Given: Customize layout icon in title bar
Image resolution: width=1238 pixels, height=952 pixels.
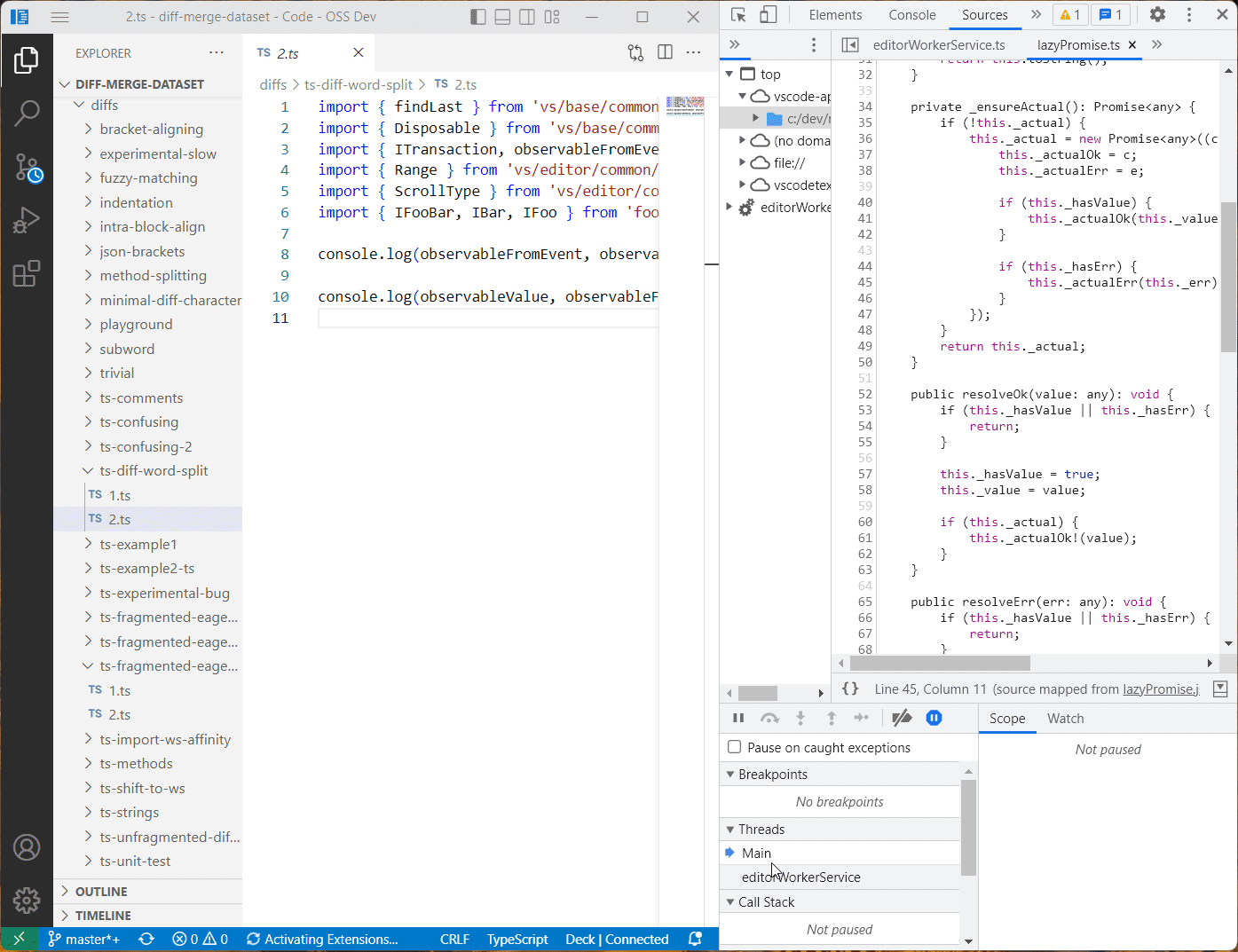Looking at the screenshot, I should [552, 17].
